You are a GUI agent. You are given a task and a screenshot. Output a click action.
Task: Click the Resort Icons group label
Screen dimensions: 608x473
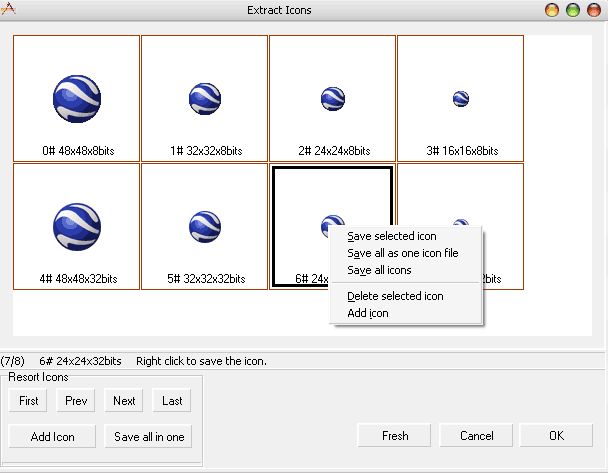click(x=38, y=377)
